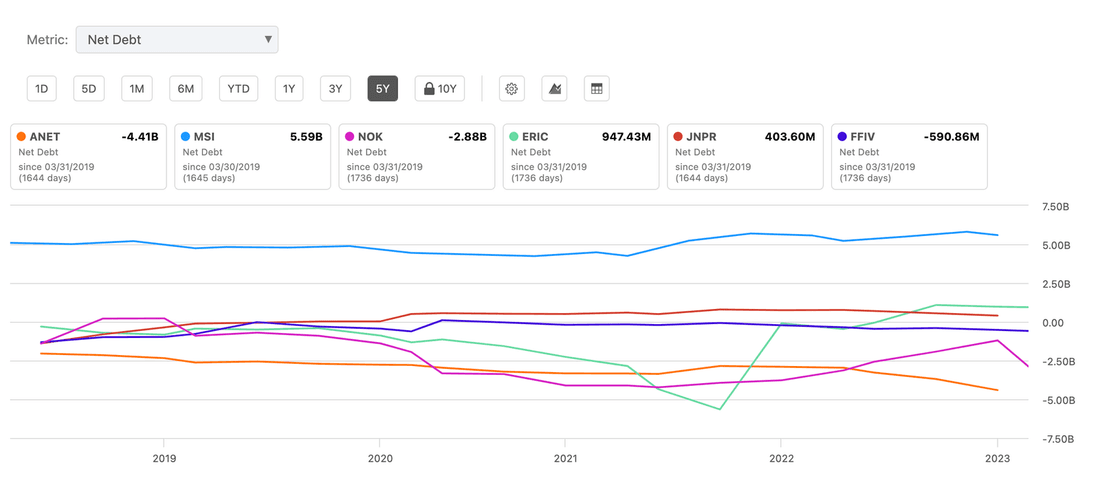The width and height of the screenshot is (1100, 479).
Task: Select the 6M time range
Action: (185, 89)
